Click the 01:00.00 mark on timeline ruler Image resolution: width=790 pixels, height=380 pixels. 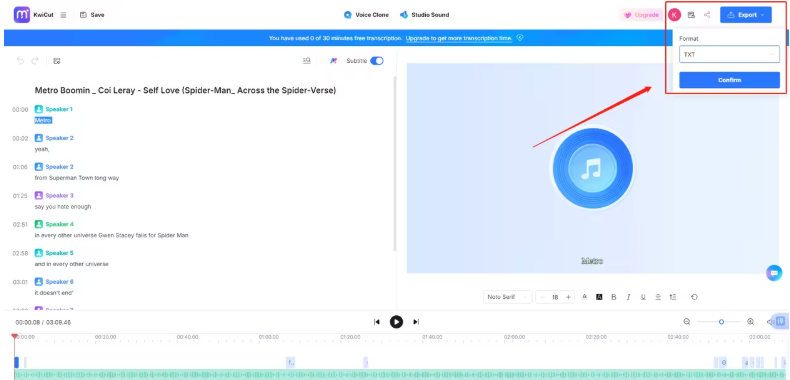point(269,337)
